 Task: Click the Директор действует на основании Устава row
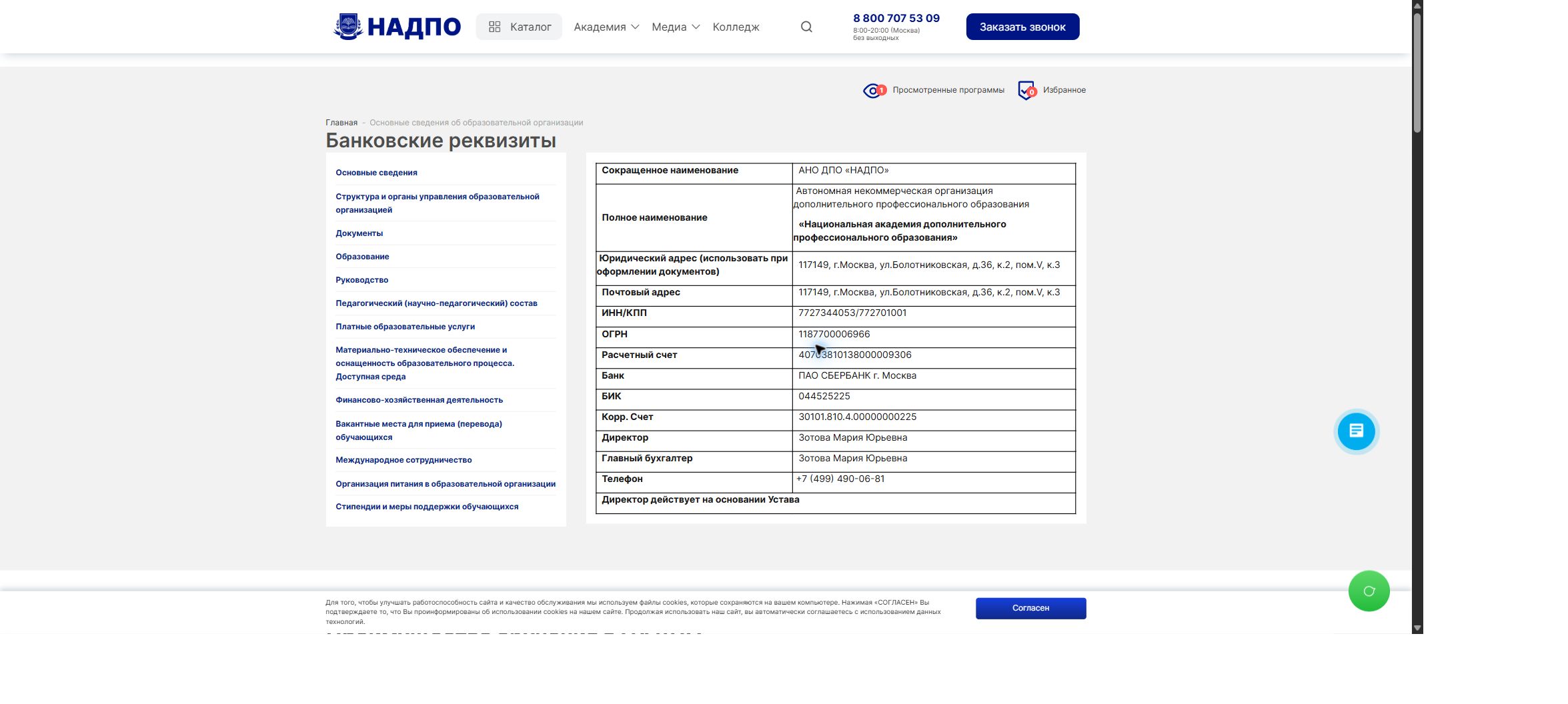coord(835,503)
